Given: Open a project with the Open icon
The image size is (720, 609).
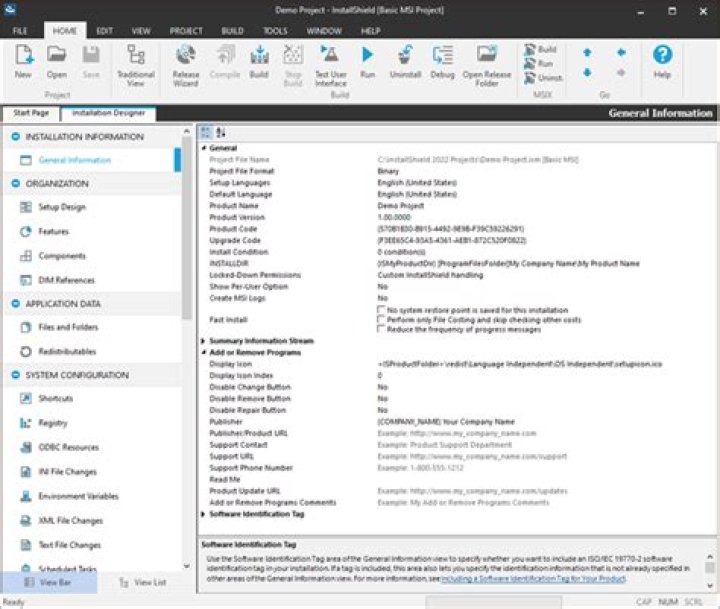Looking at the screenshot, I should pos(56,55).
